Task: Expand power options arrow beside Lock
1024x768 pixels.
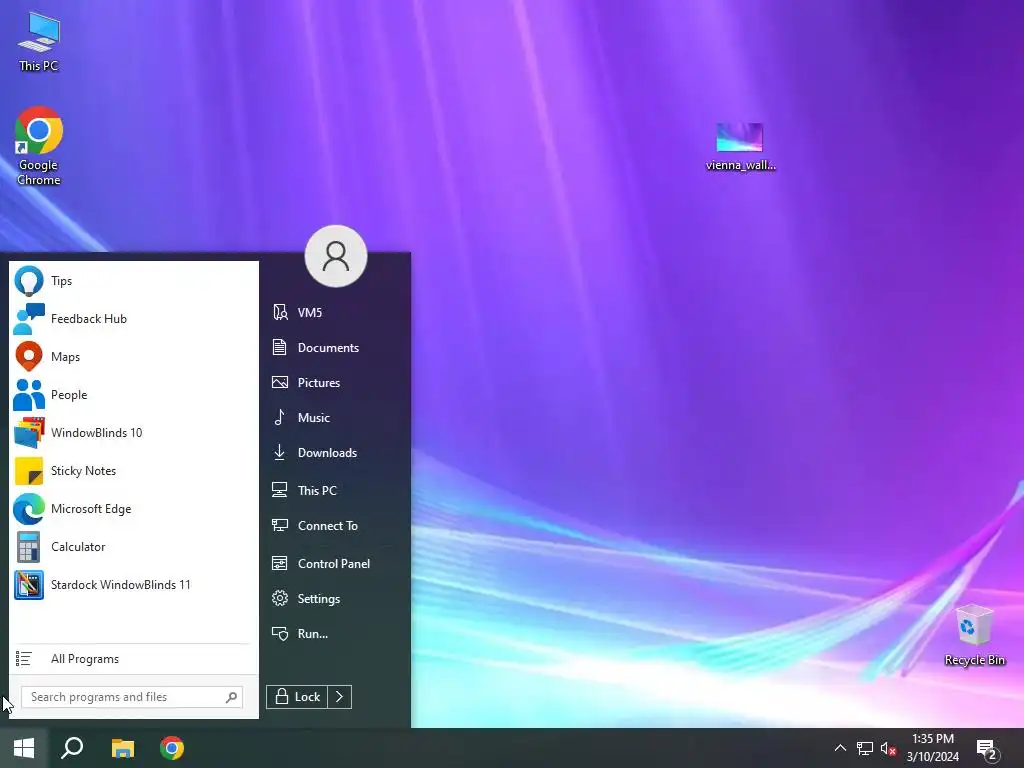Action: pyautogui.click(x=340, y=697)
